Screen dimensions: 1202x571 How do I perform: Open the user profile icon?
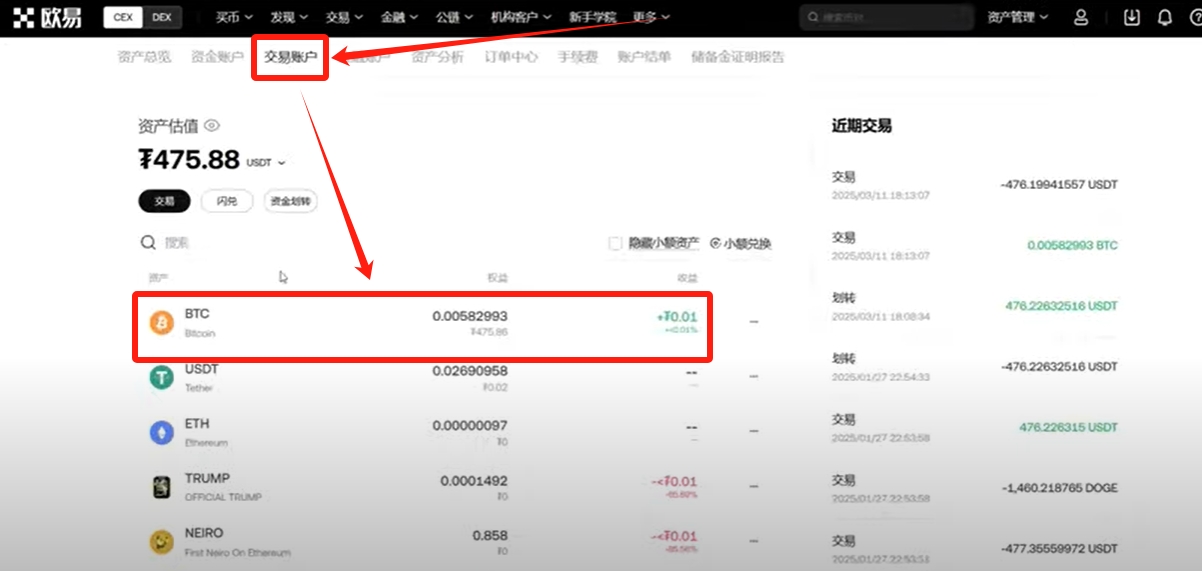tap(1081, 17)
